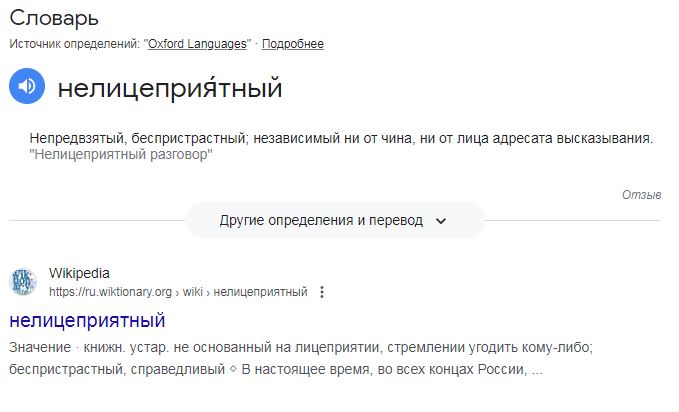Send feedback via the Отзыв link
Viewport: 679px width, 412px height.
(x=641, y=195)
